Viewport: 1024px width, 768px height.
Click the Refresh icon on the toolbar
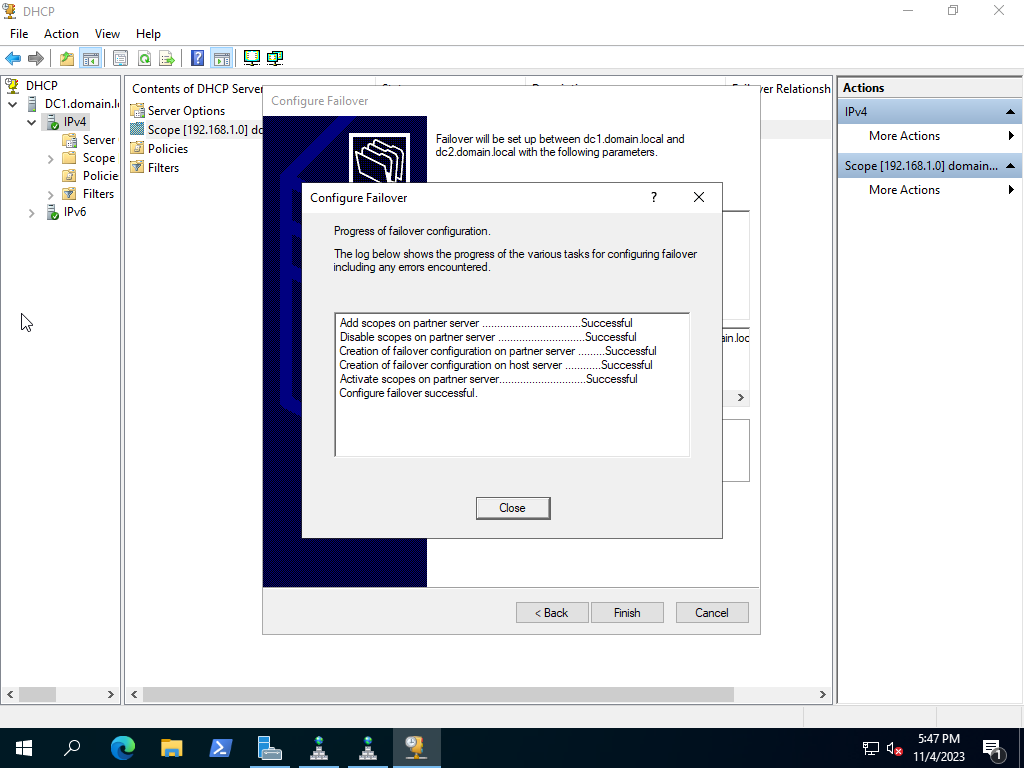(145, 58)
